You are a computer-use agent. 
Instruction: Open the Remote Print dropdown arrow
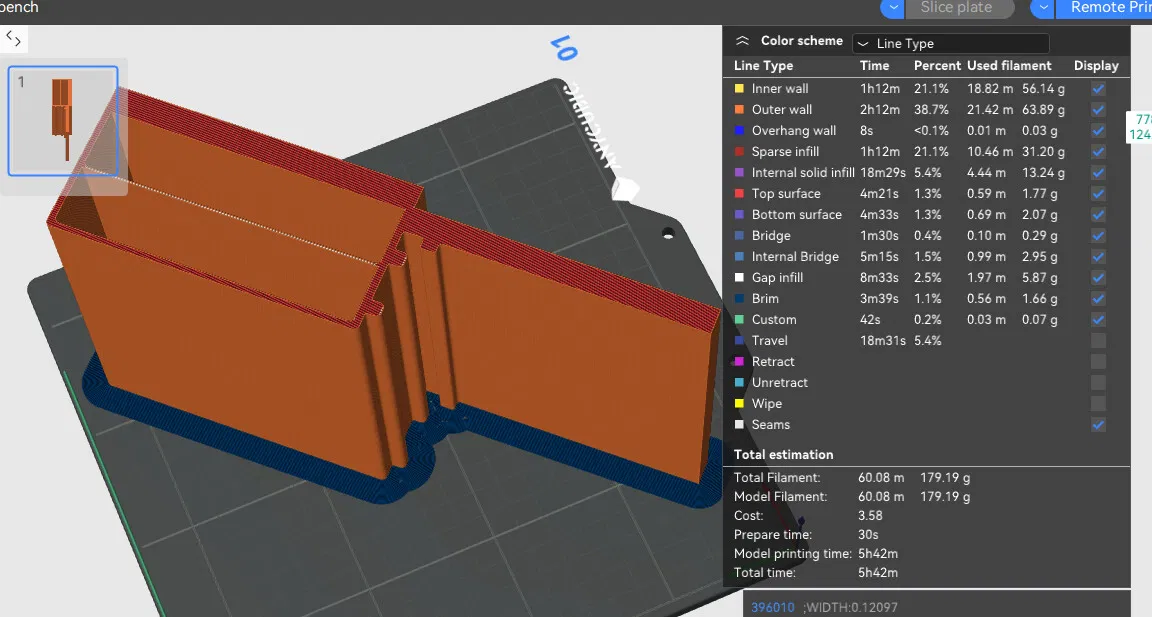click(x=1041, y=9)
